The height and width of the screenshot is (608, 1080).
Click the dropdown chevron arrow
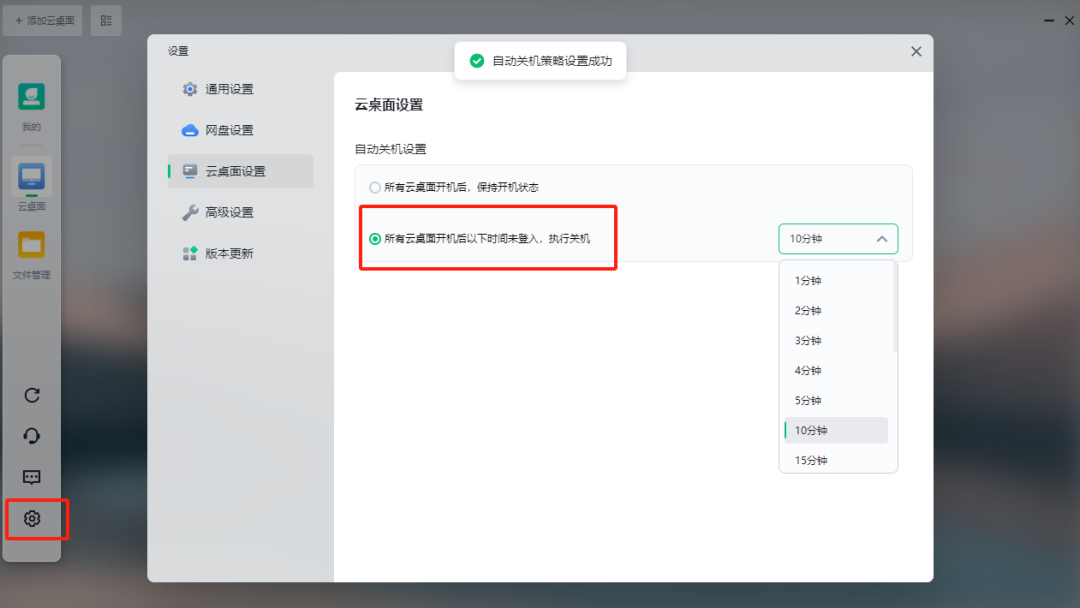[x=882, y=239]
